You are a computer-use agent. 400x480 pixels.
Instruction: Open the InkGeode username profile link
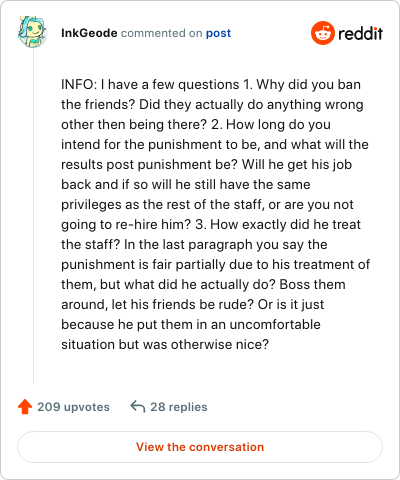coord(89,33)
